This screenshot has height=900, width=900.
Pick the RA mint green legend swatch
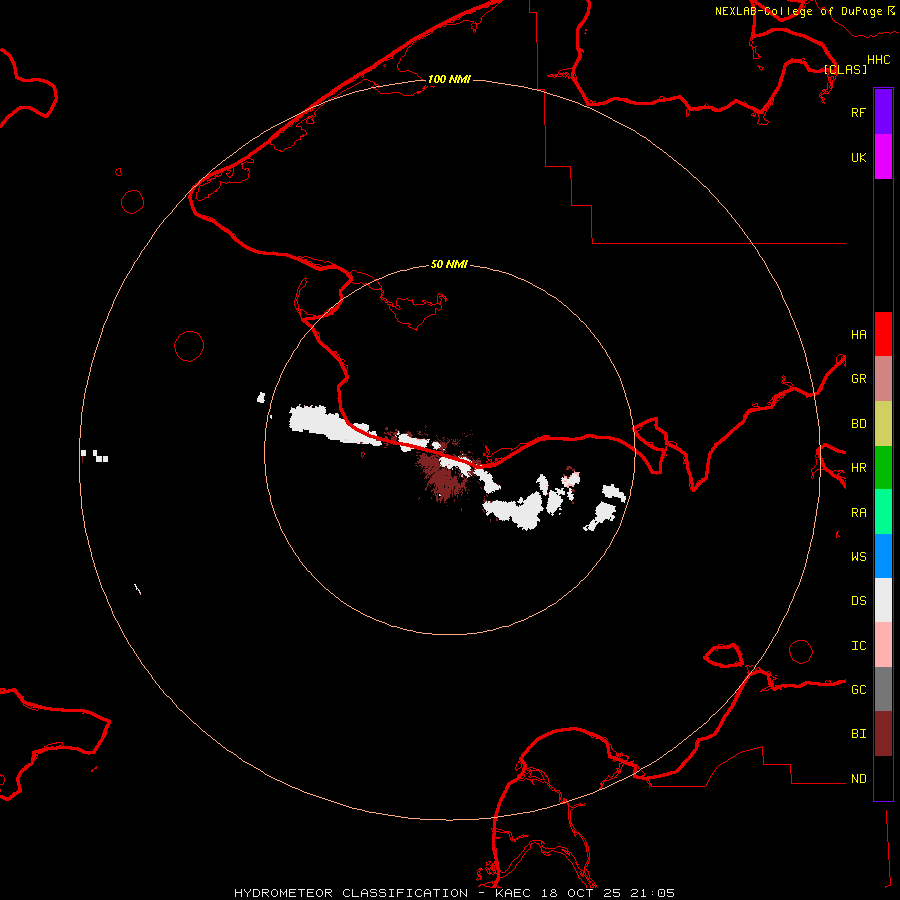pos(883,512)
